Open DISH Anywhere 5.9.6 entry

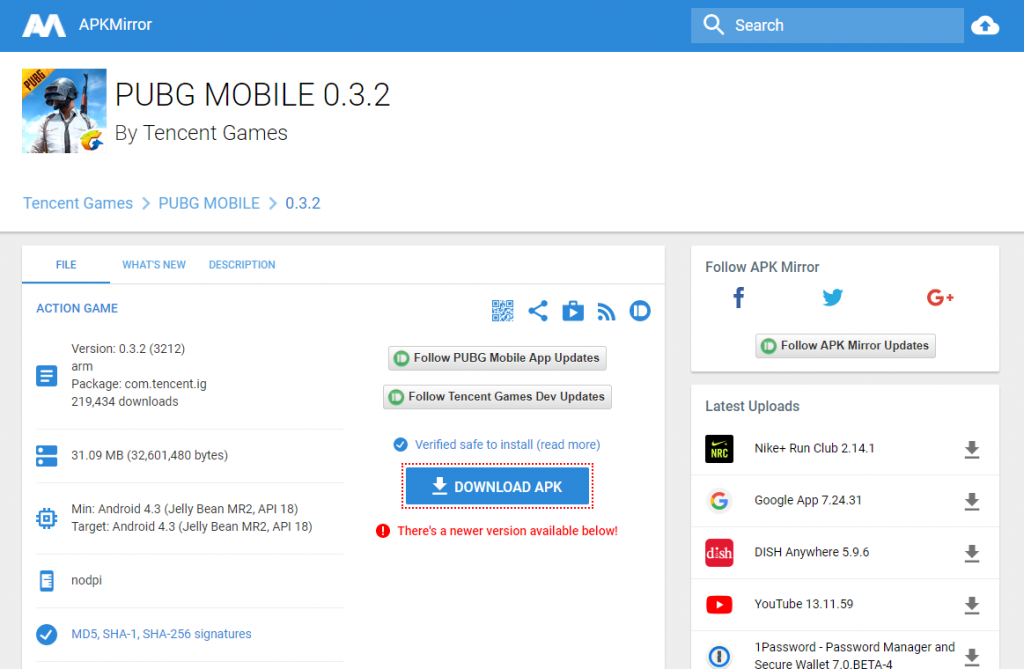click(812, 552)
